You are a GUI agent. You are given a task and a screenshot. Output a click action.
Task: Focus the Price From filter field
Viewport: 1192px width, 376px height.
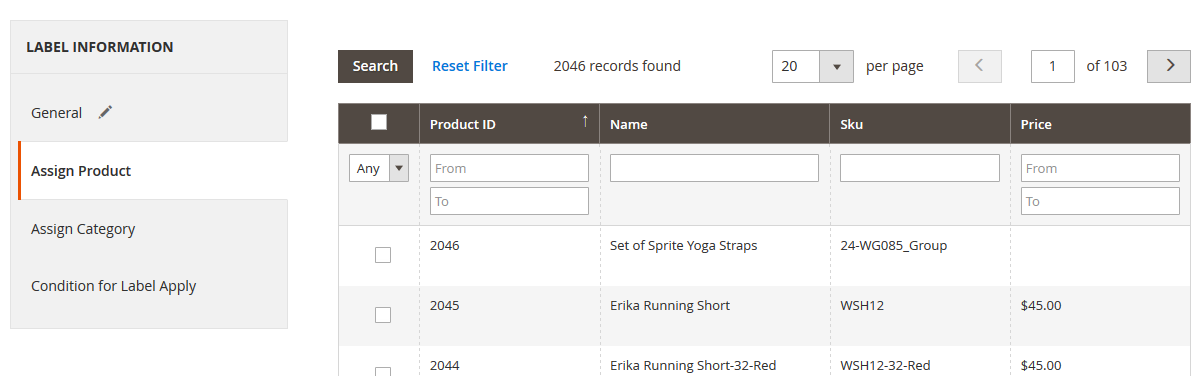(1100, 168)
